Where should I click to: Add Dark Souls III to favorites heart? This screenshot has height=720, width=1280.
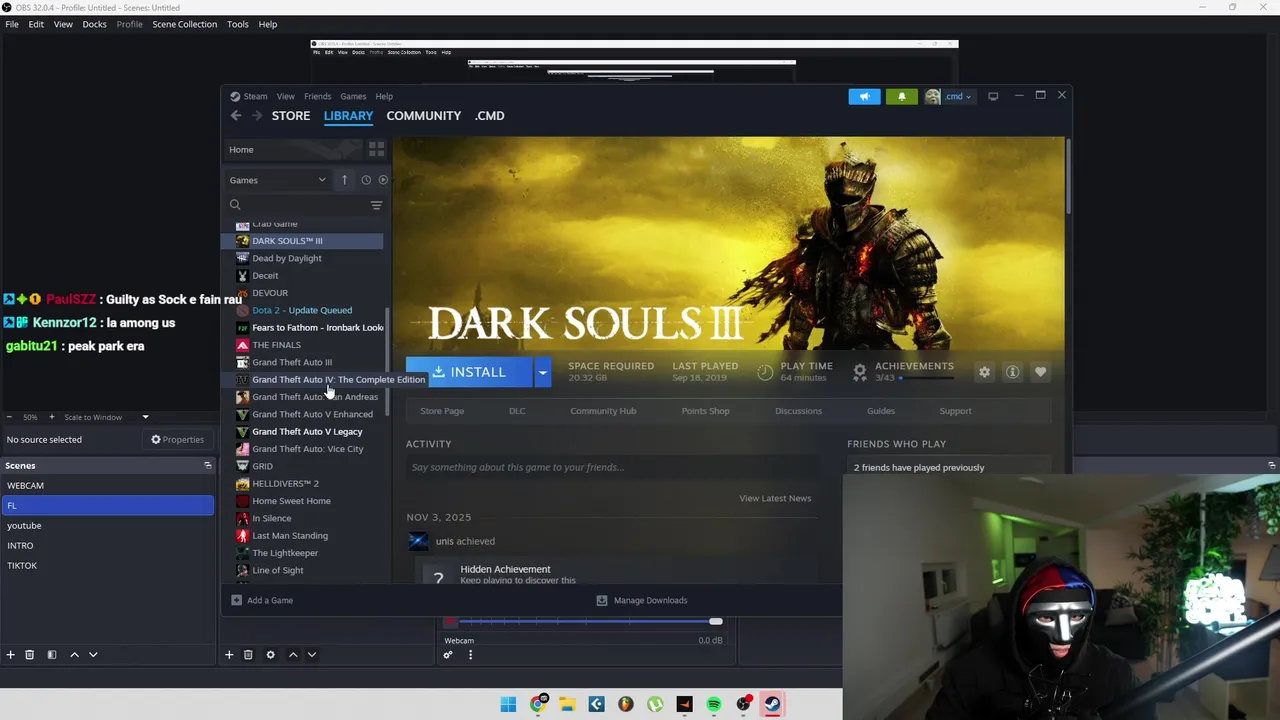pos(1040,372)
